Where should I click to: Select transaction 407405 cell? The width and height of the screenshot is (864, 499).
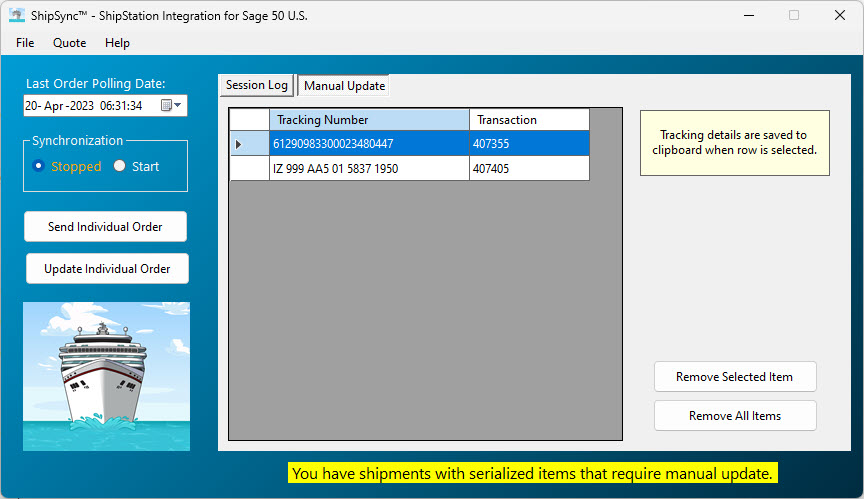pos(530,168)
